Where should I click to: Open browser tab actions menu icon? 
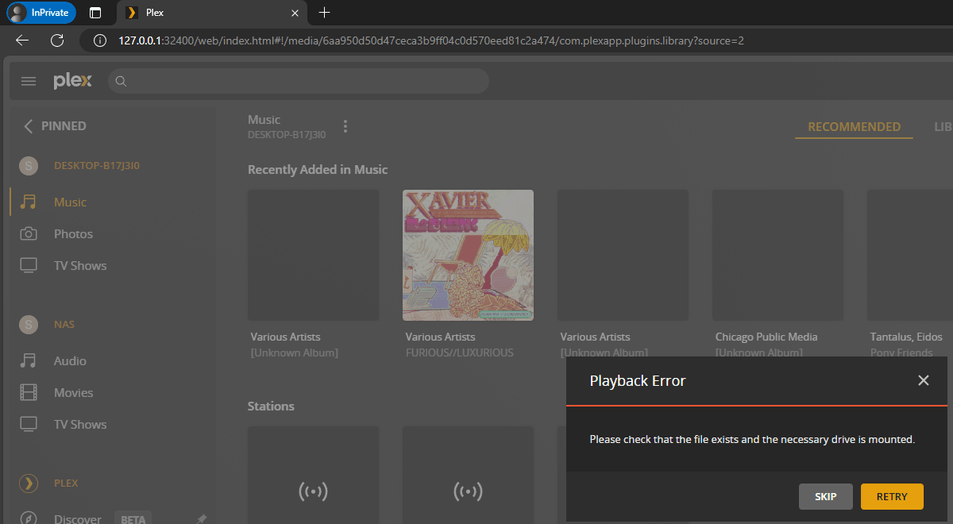pyautogui.click(x=95, y=13)
